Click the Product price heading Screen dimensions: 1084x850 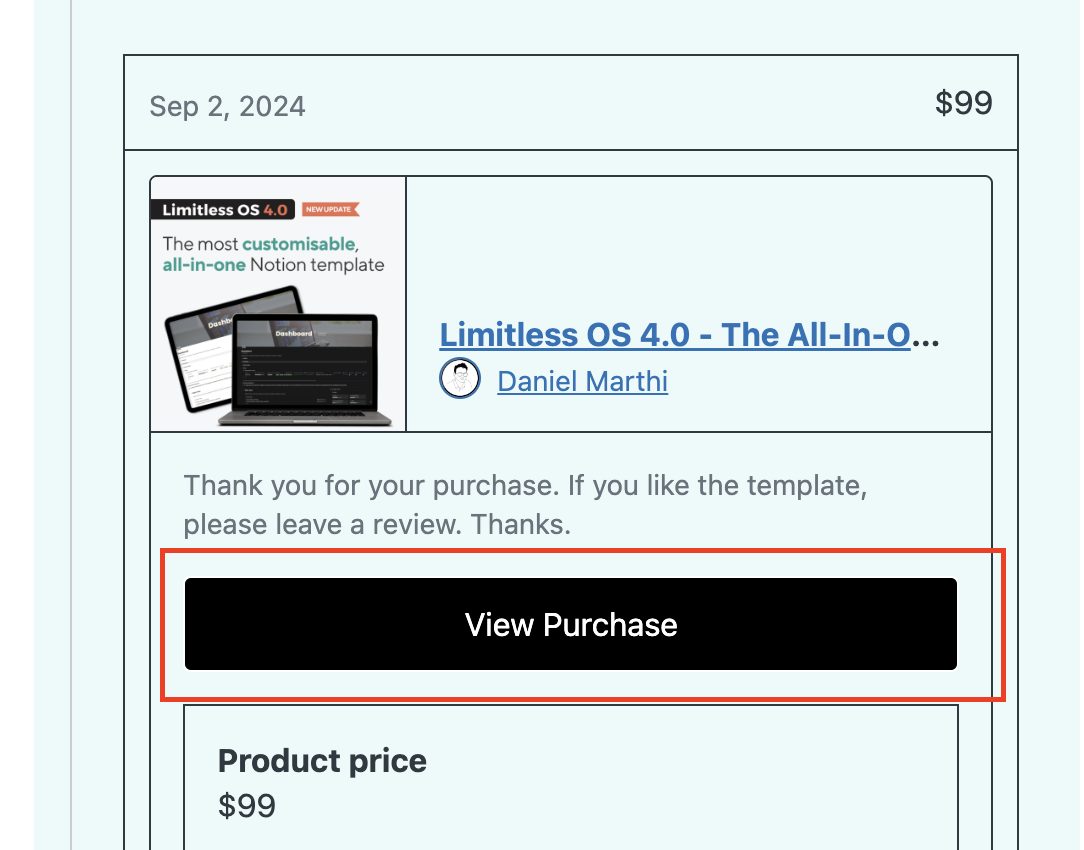[x=322, y=761]
